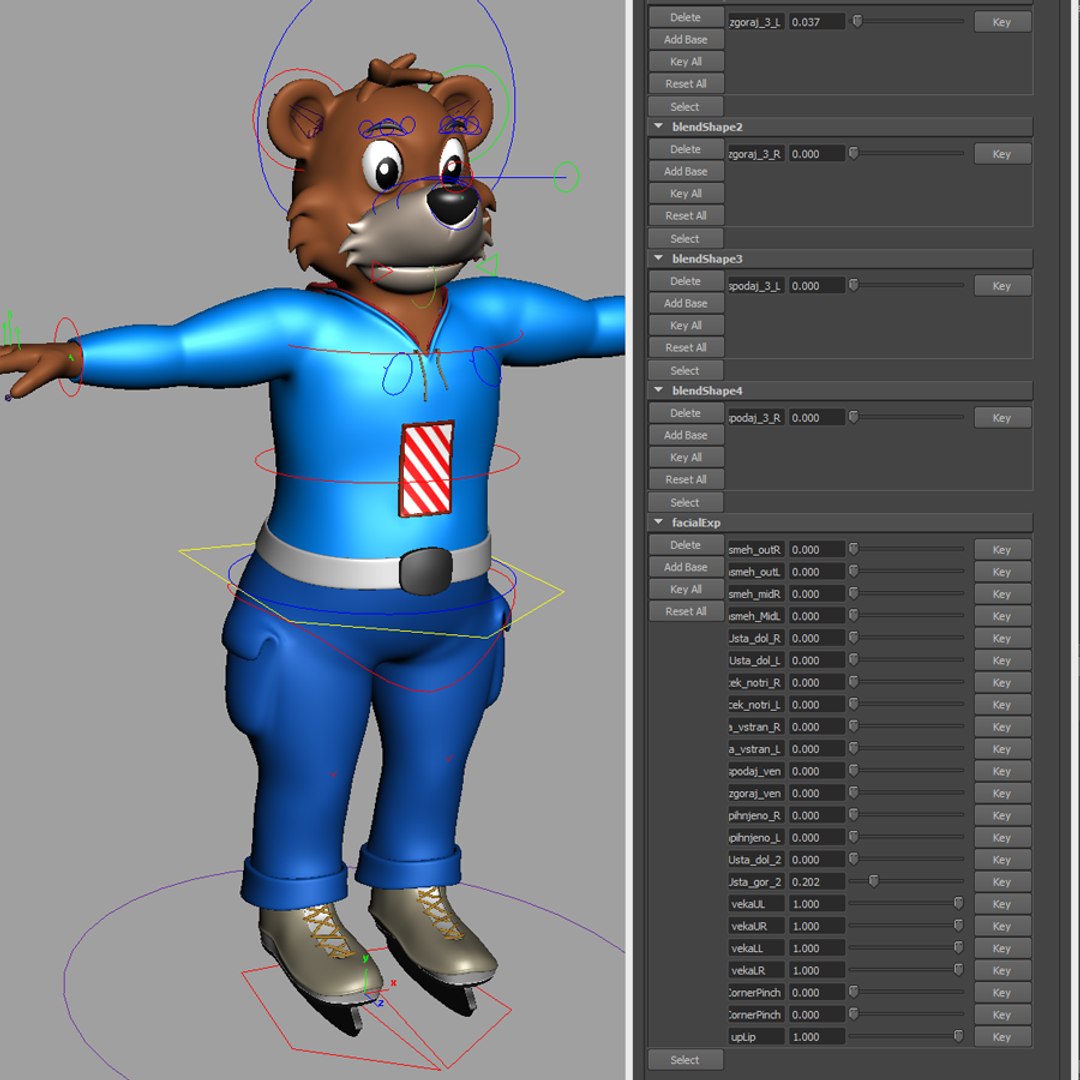Click Key button for zgoraj_3_L

coord(1002,22)
